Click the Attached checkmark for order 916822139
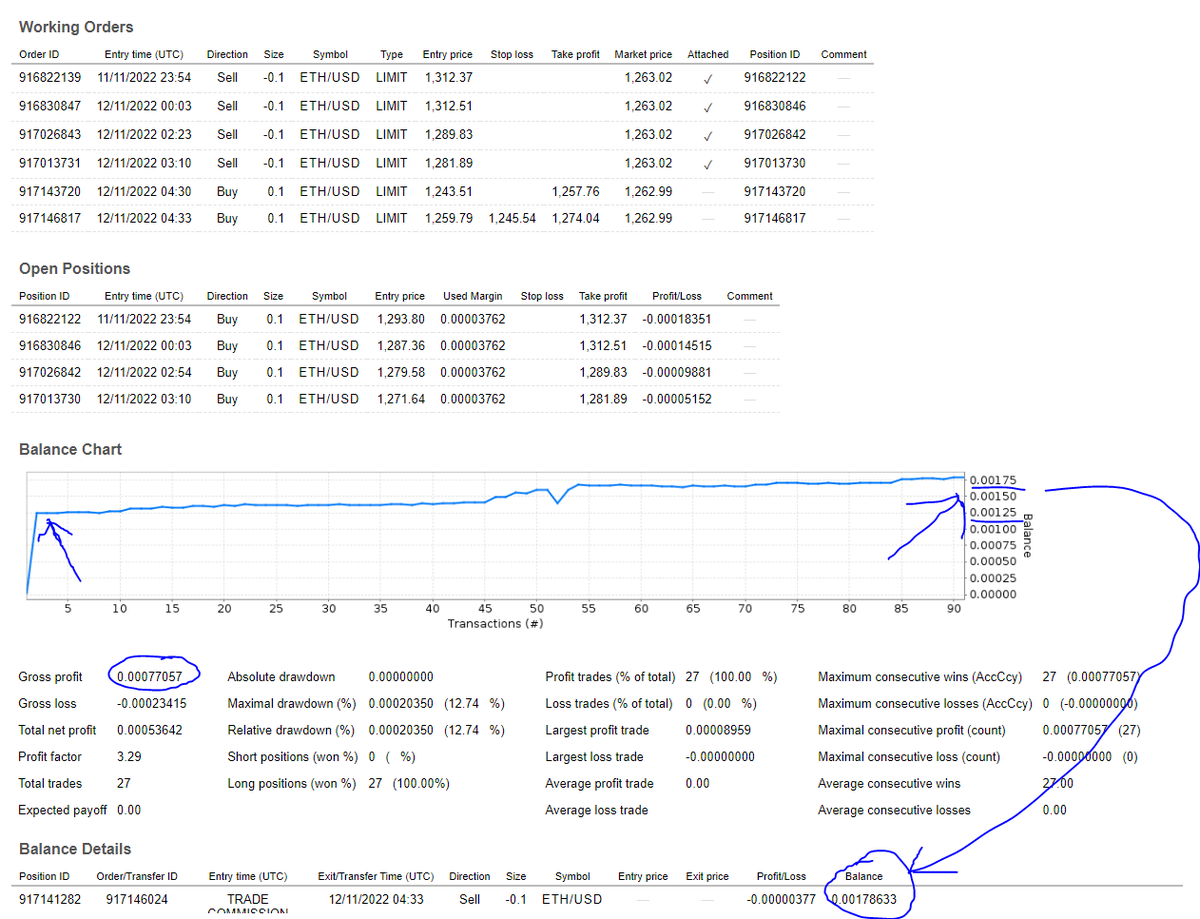Image resolution: width=1200 pixels, height=919 pixels. 708,78
